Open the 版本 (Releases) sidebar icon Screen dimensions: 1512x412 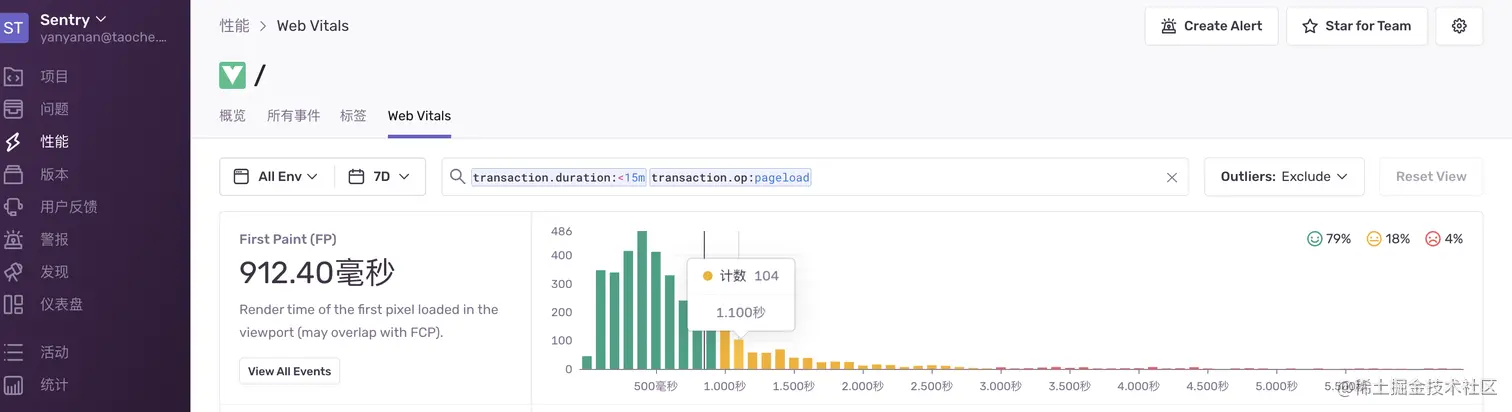14,175
